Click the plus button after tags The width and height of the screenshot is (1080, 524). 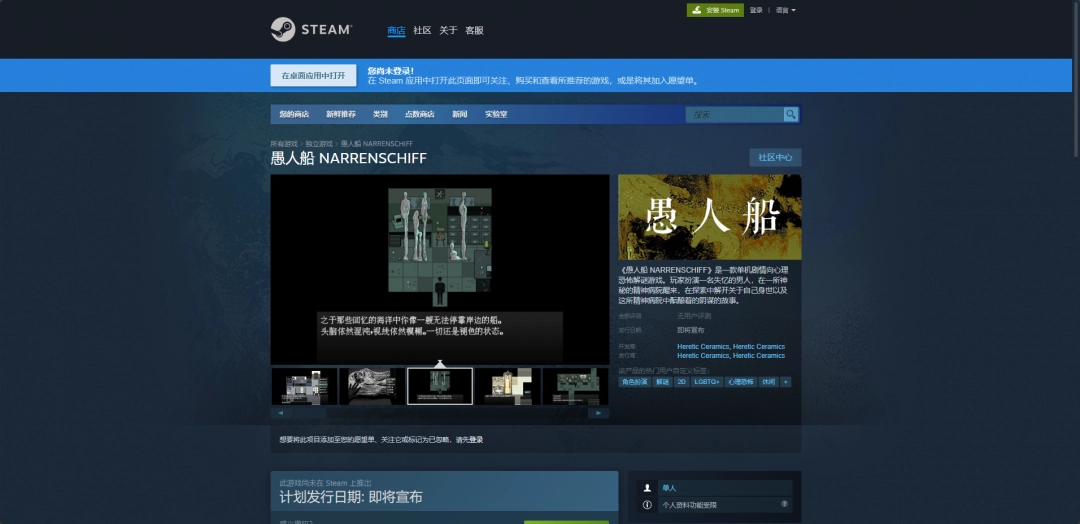click(786, 381)
